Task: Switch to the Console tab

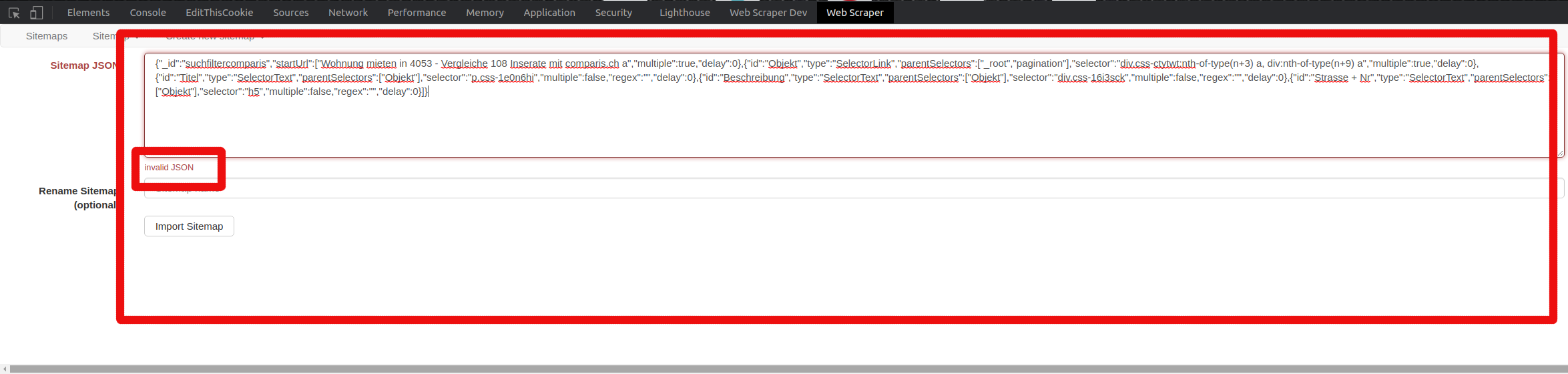Action: pos(148,13)
